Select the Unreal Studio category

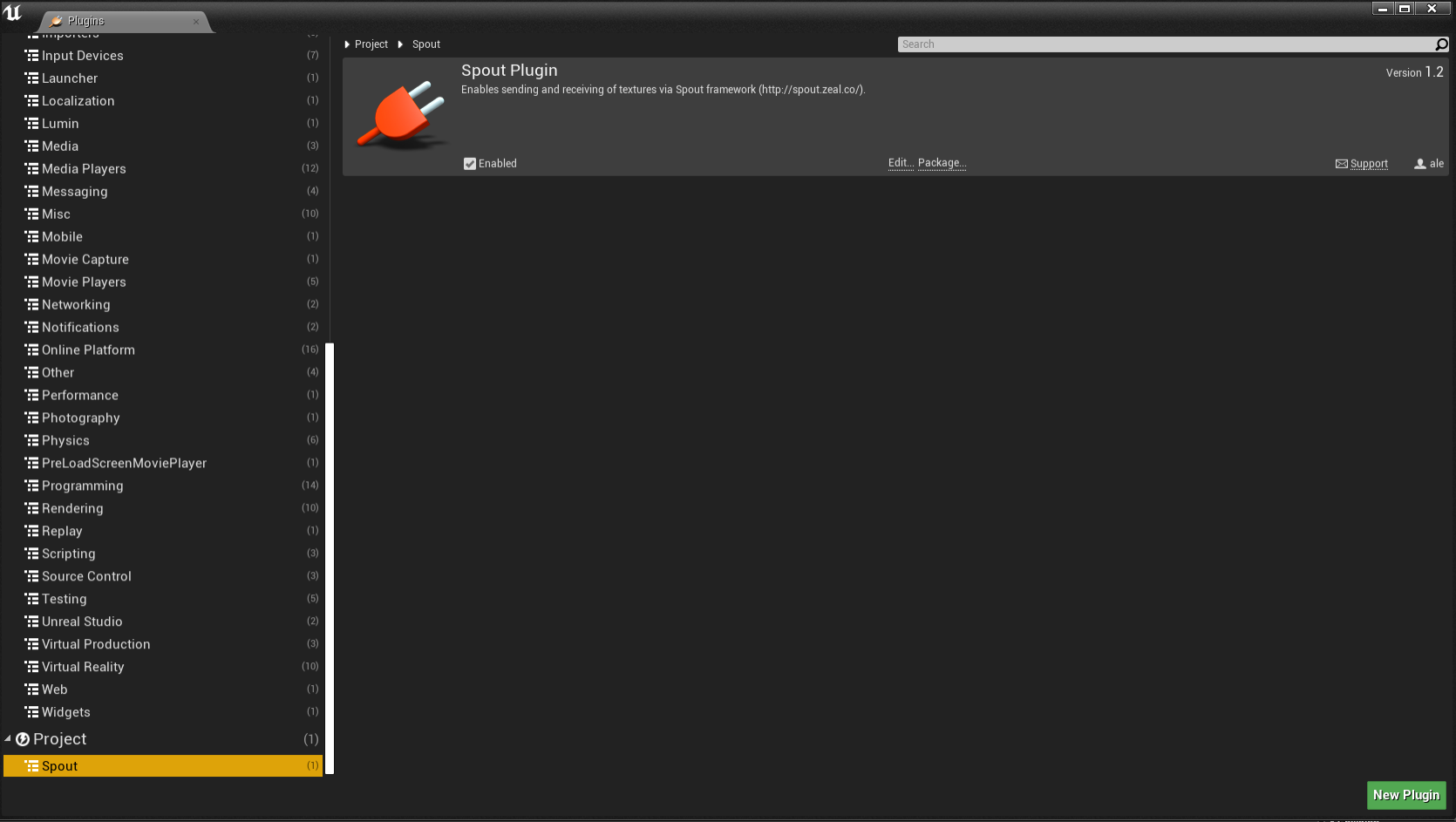coord(163,622)
